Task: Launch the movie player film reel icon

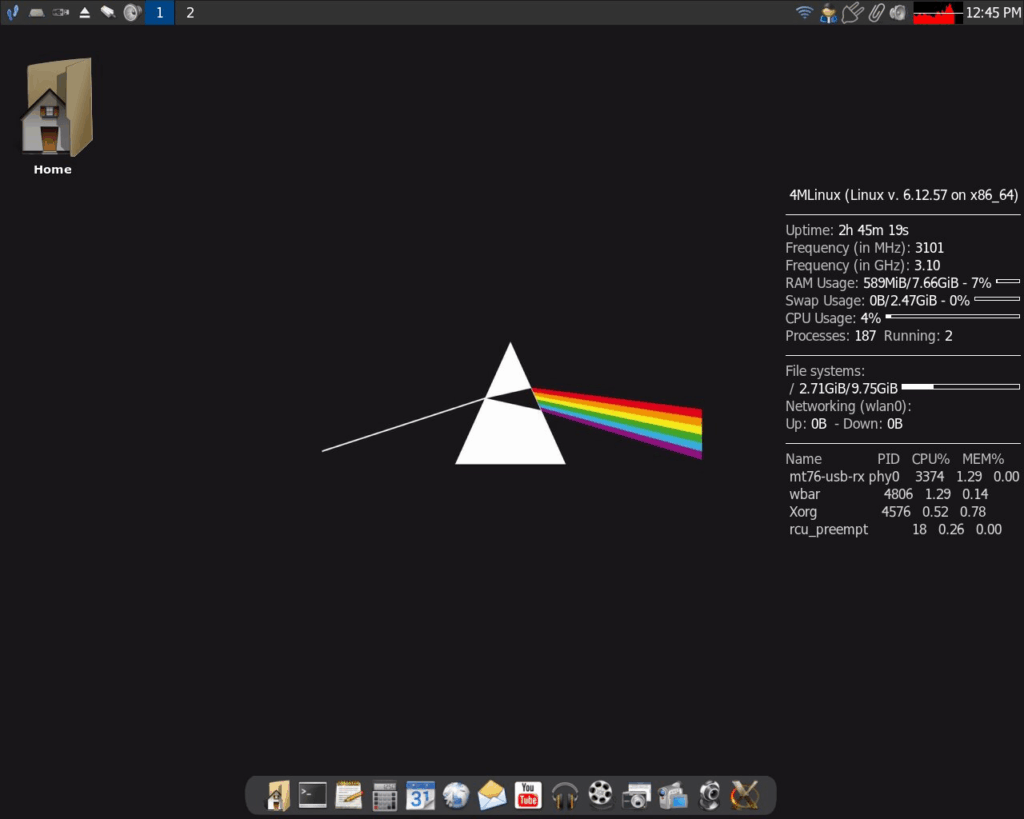Action: coord(599,795)
